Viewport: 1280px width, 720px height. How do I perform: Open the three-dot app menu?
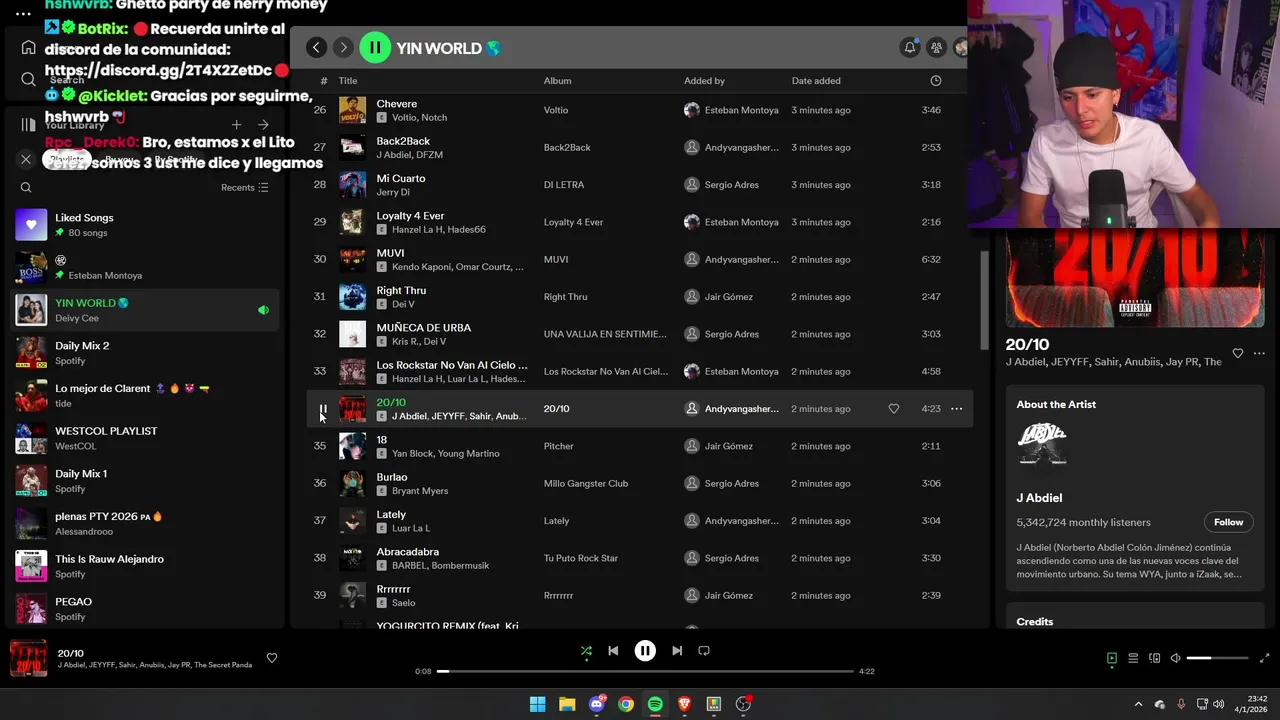coord(23,14)
